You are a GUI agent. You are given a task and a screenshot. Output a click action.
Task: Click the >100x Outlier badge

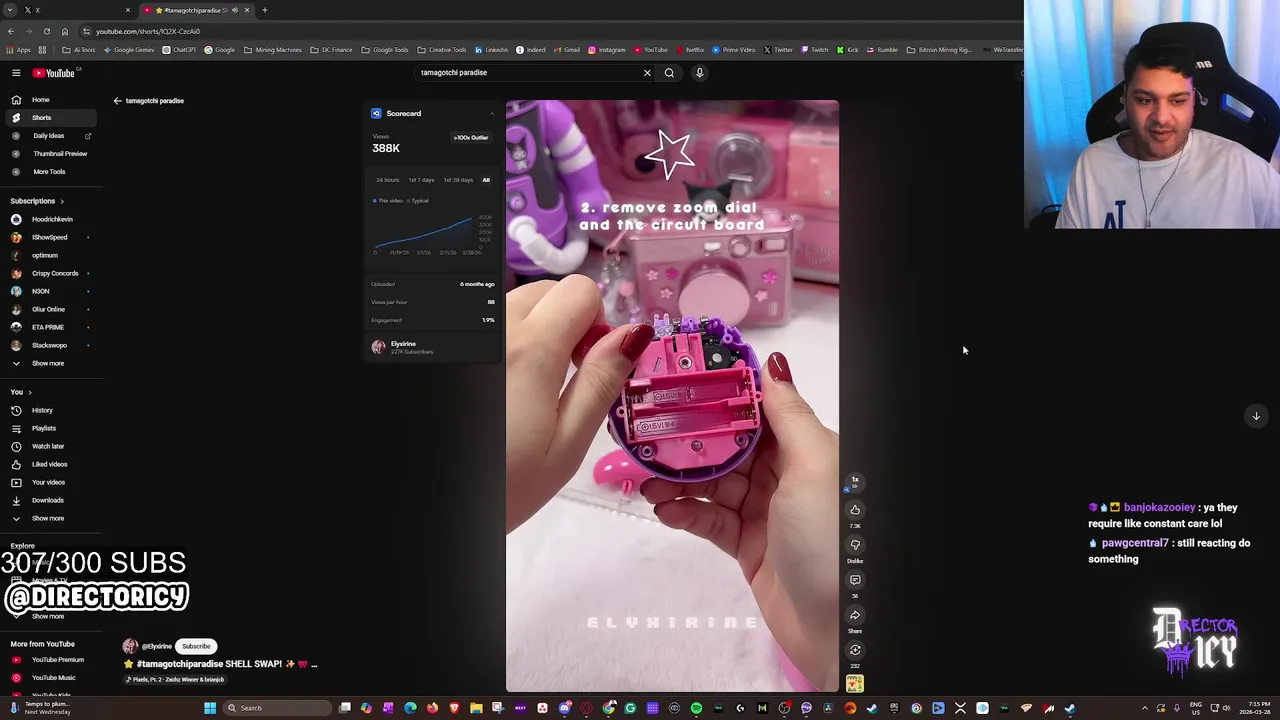click(x=471, y=138)
